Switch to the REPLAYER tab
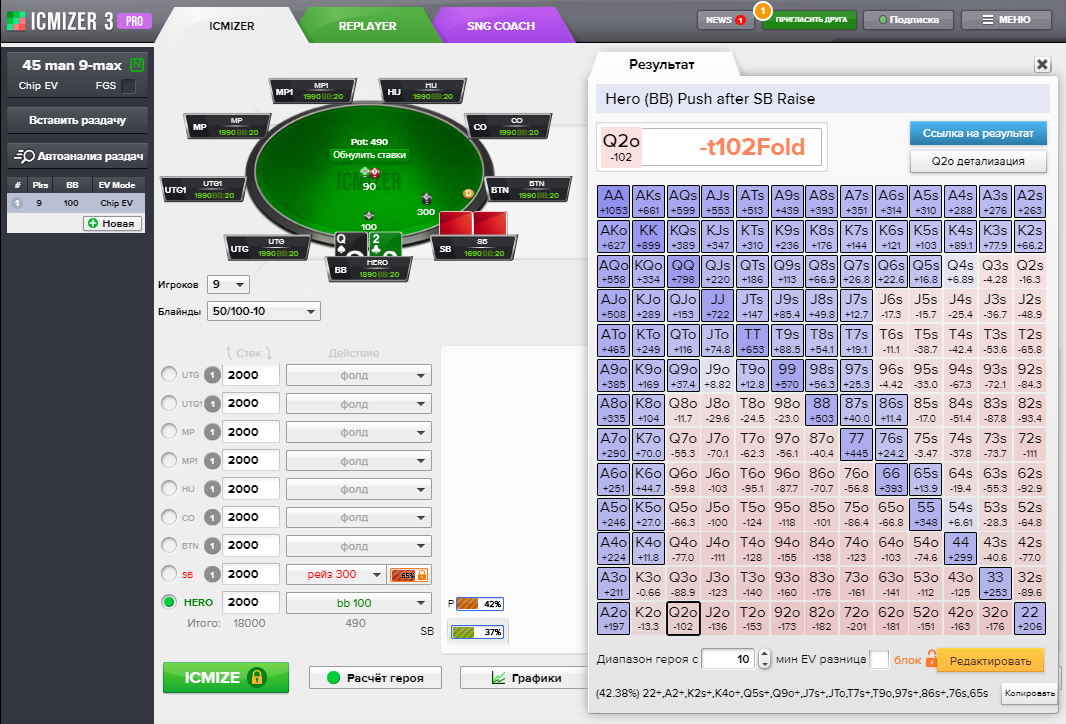The height and width of the screenshot is (724, 1066). point(367,26)
